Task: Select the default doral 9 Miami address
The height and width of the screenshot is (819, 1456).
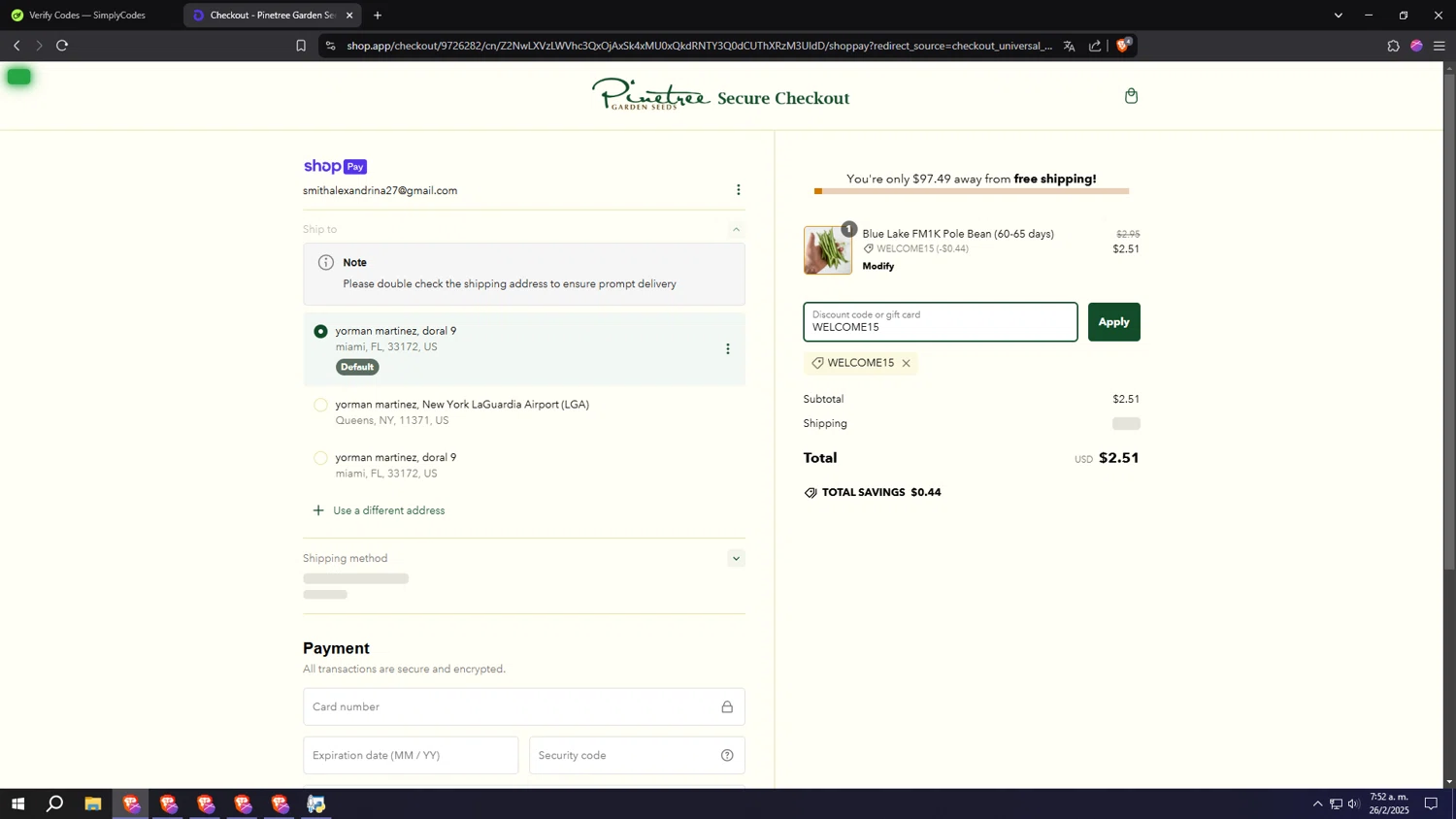Action: (x=320, y=332)
